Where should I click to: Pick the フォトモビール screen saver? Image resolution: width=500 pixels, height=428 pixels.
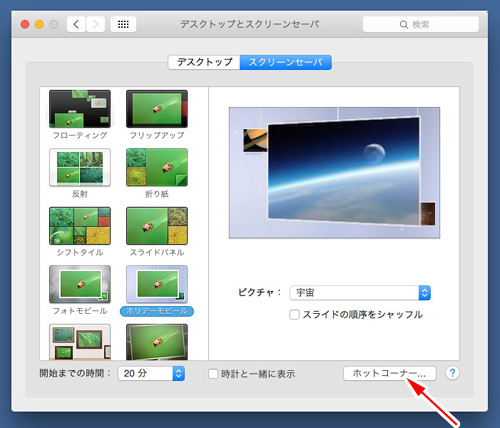pos(80,284)
